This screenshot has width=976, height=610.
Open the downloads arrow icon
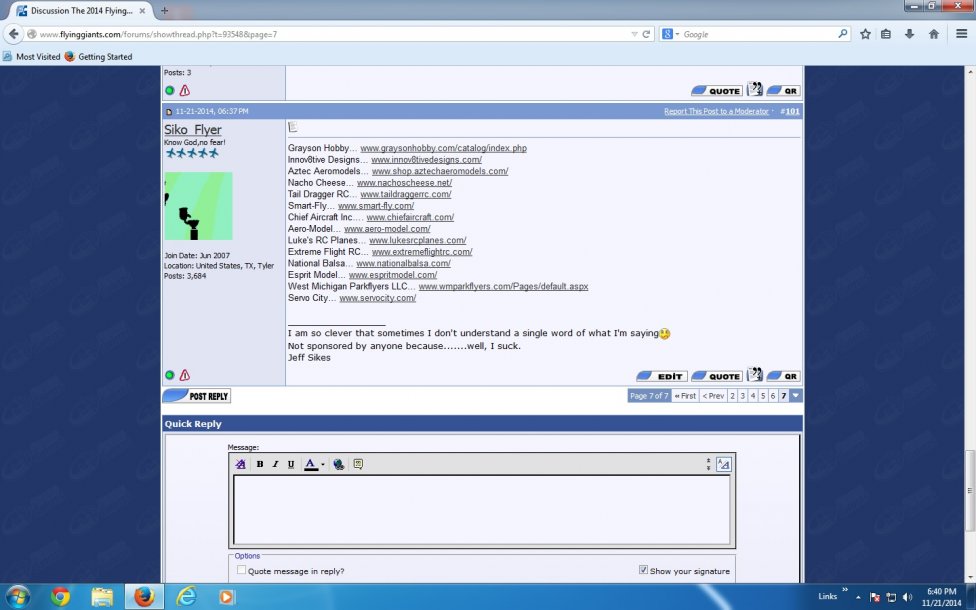(909, 34)
